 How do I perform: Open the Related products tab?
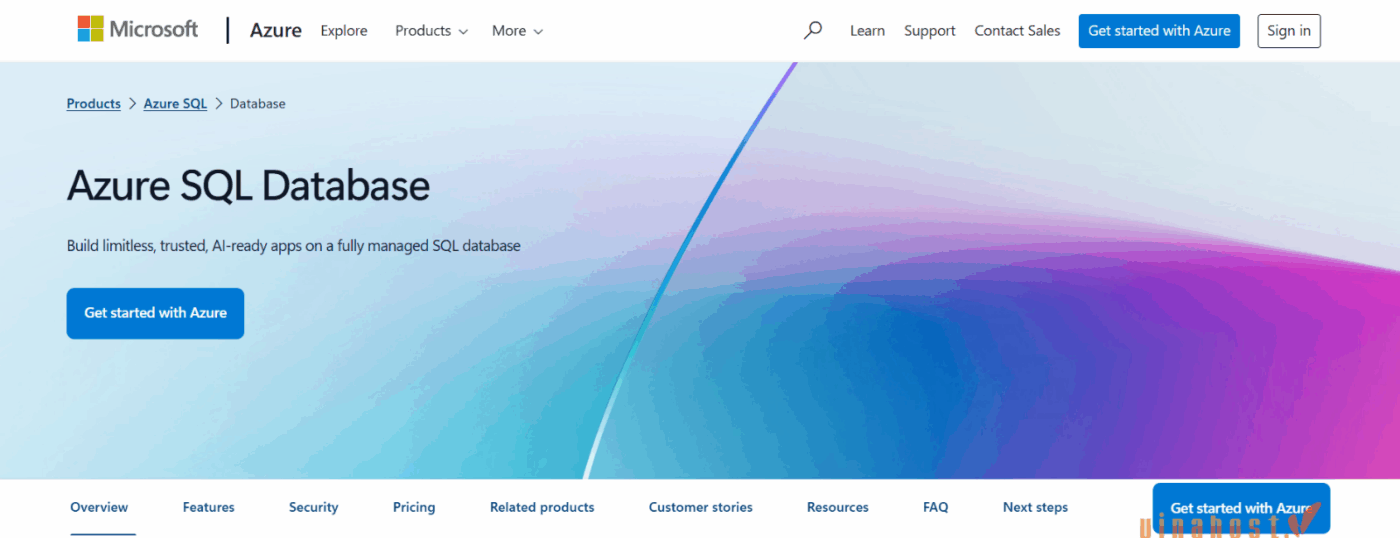[542, 507]
